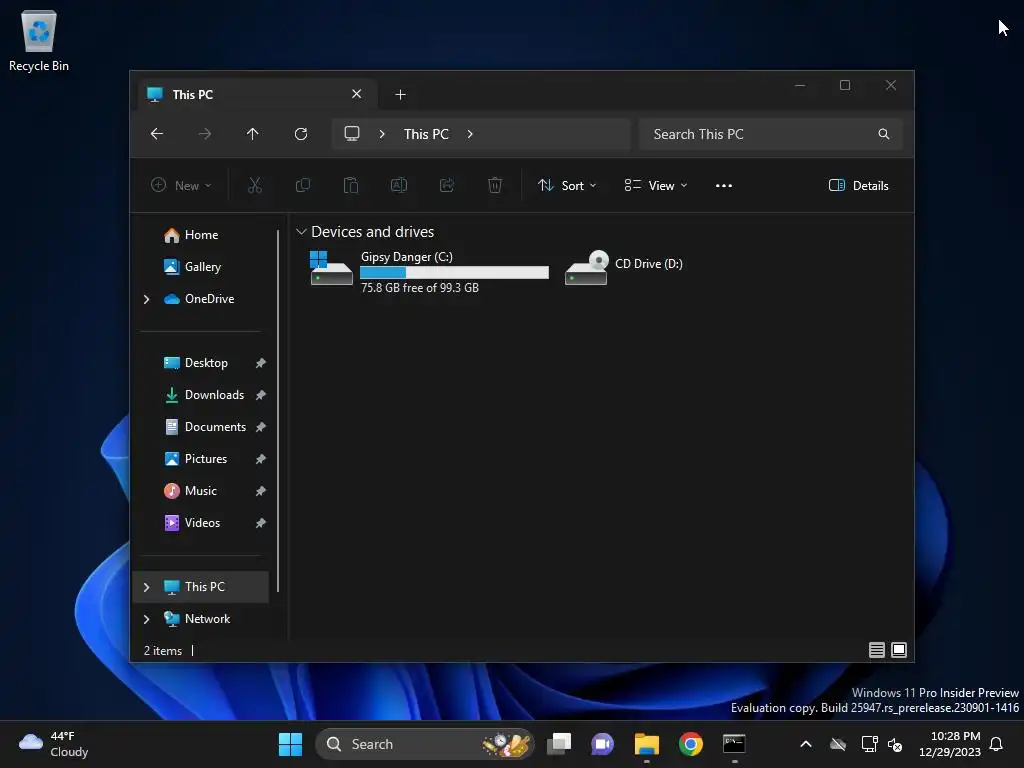This screenshot has width=1024, height=768.
Task: Expand the Network tree node
Action: 146,619
